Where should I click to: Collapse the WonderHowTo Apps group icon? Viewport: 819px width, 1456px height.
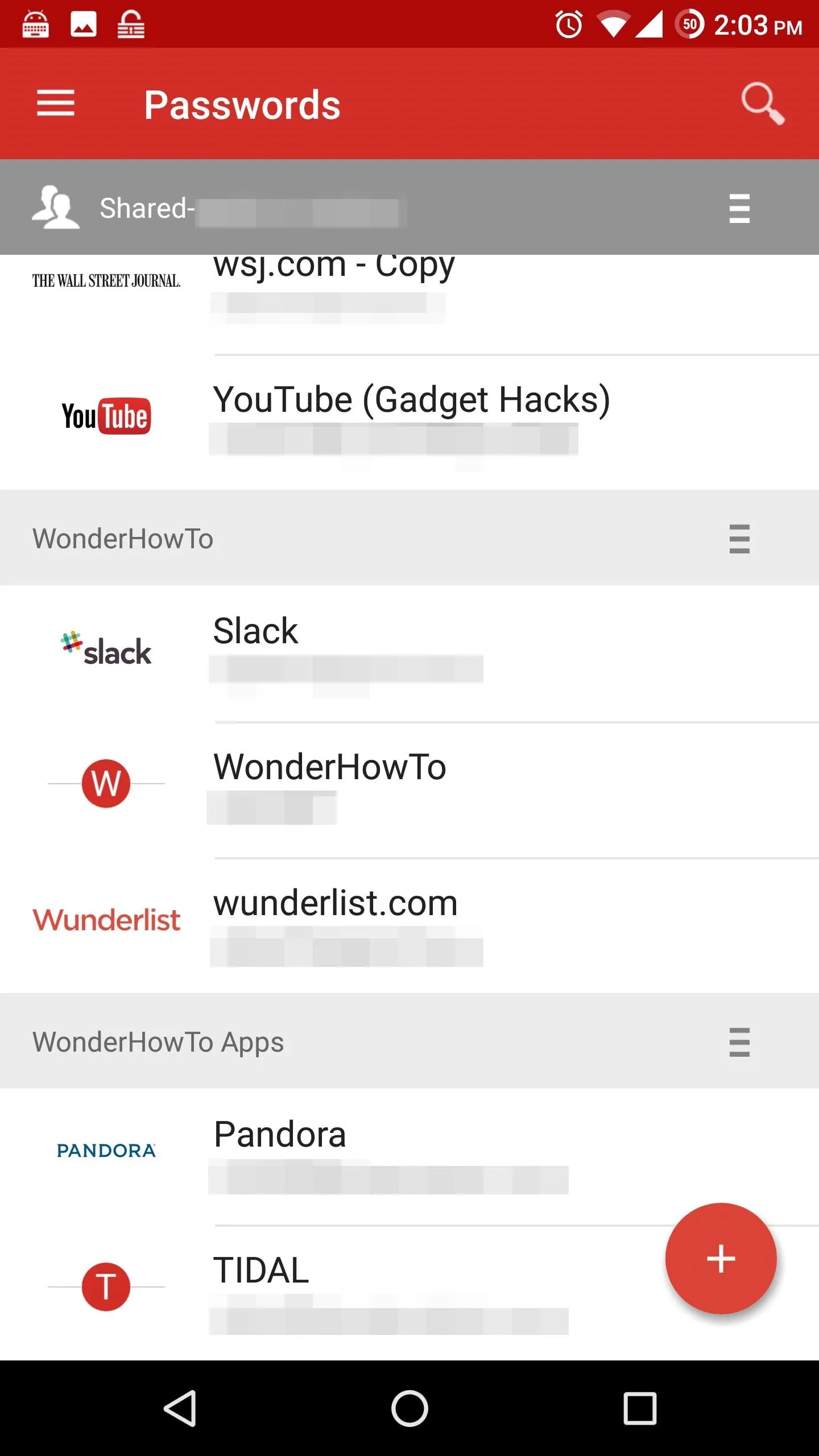click(x=739, y=1042)
